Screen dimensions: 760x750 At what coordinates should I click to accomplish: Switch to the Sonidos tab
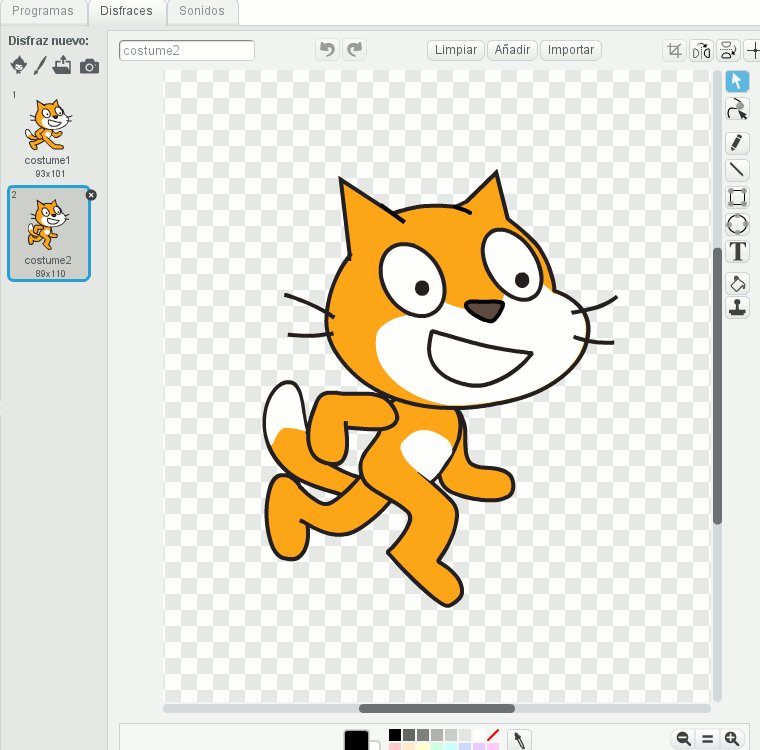click(202, 11)
